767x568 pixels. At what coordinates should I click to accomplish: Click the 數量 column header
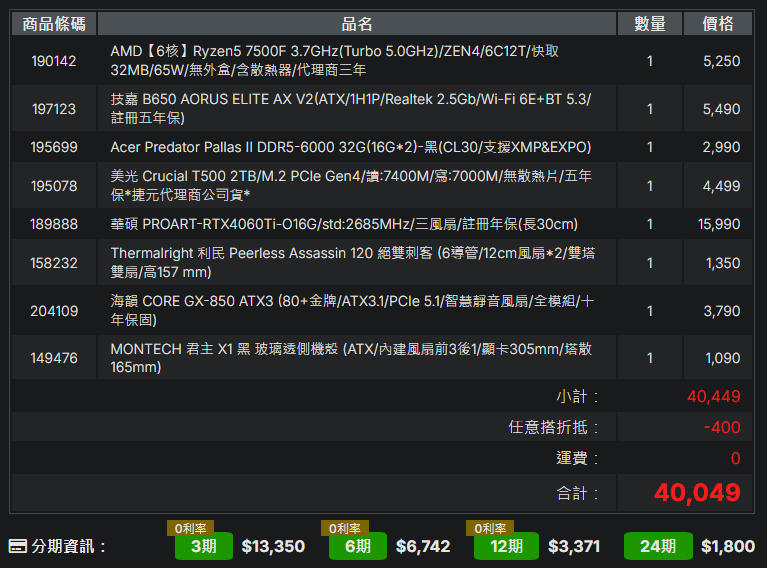(650, 23)
